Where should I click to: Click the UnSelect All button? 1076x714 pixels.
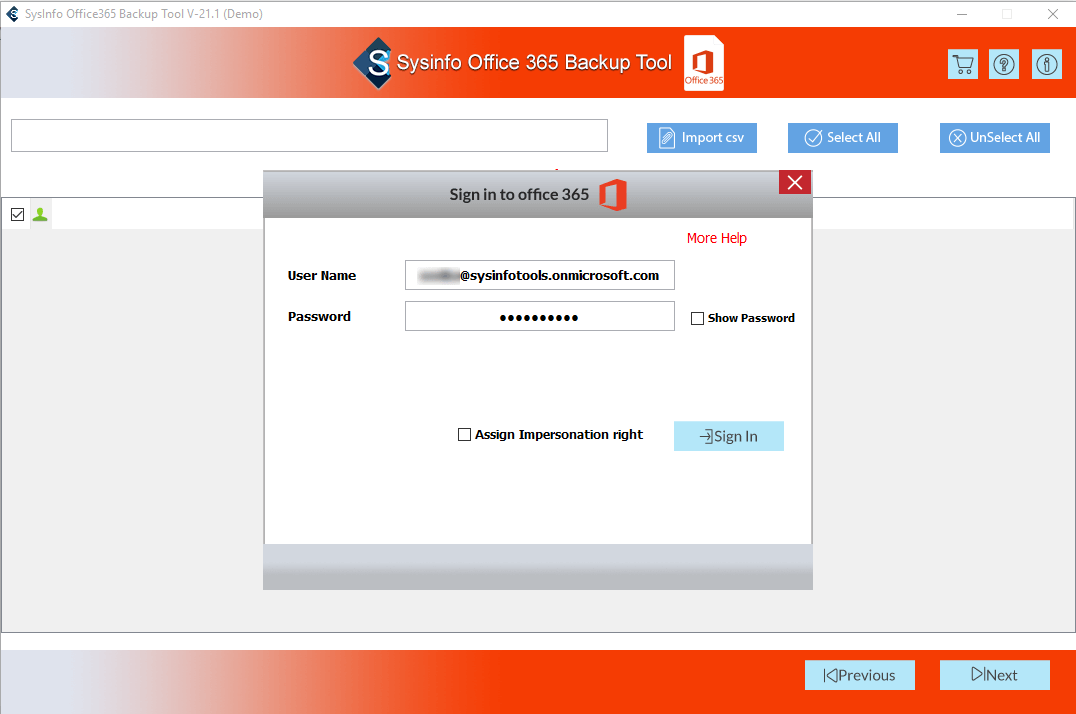click(x=995, y=138)
